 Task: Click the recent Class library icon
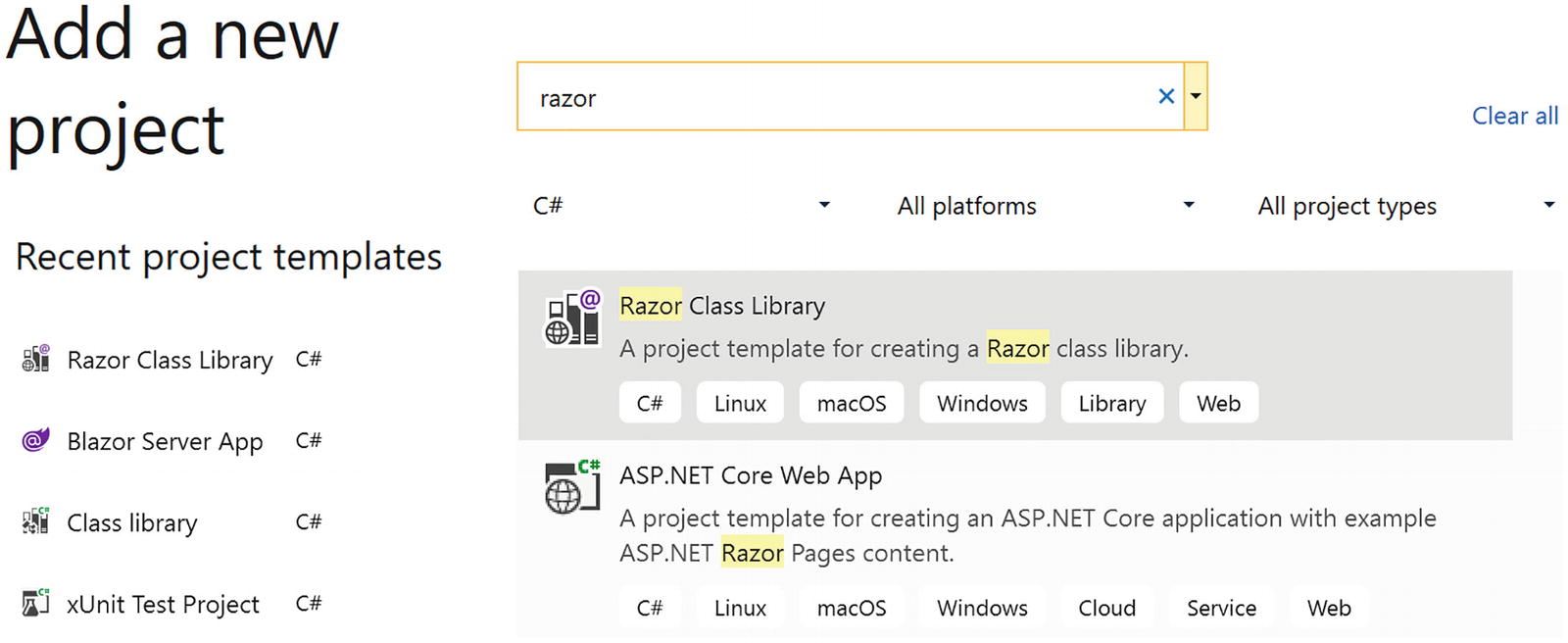pyautogui.click(x=36, y=521)
